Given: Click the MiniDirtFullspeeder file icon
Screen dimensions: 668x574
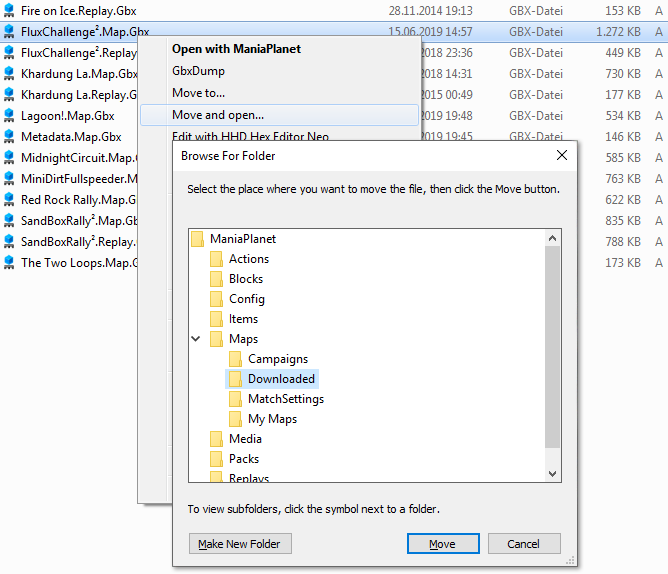Looking at the screenshot, I should tap(9, 179).
